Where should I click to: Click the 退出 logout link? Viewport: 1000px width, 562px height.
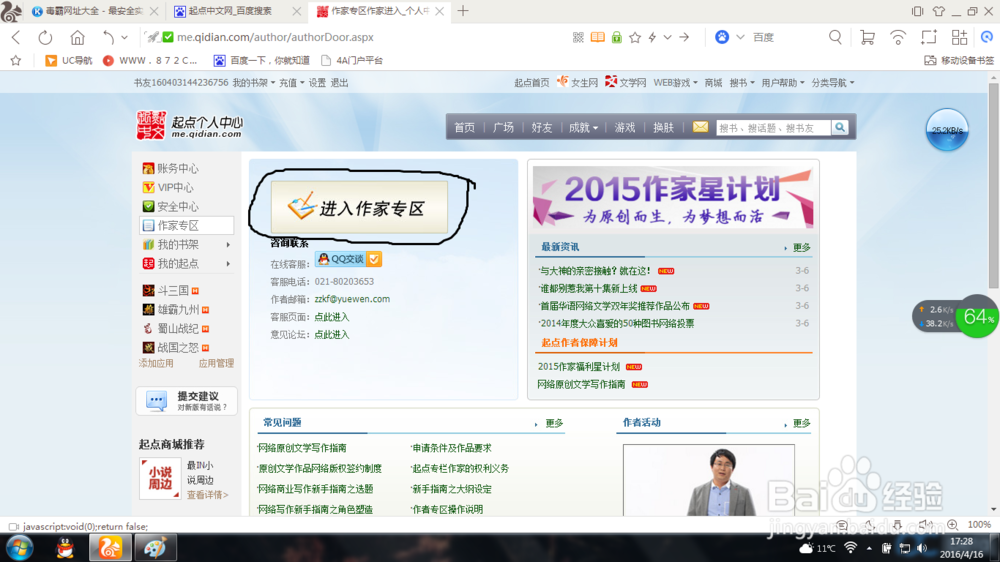(x=339, y=83)
